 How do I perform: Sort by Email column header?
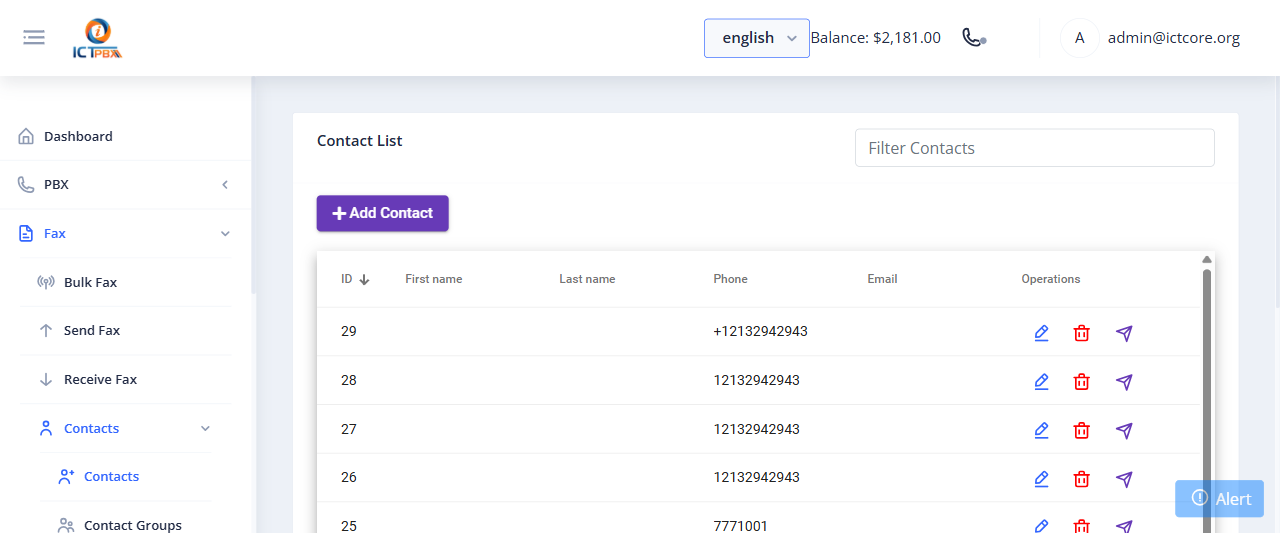click(x=882, y=279)
